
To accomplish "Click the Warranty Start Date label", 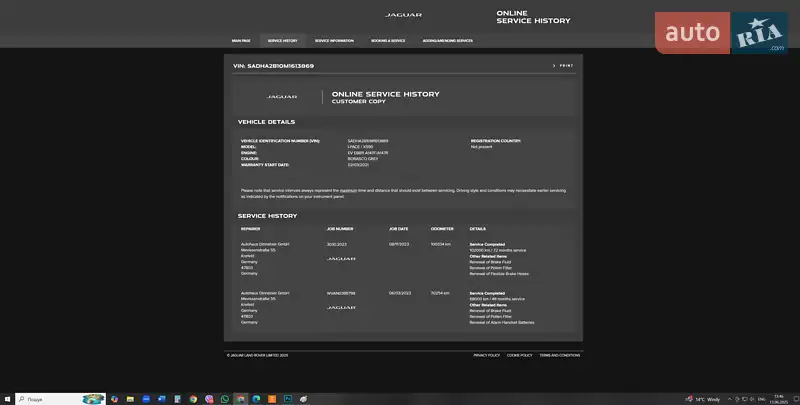I will tap(265, 165).
